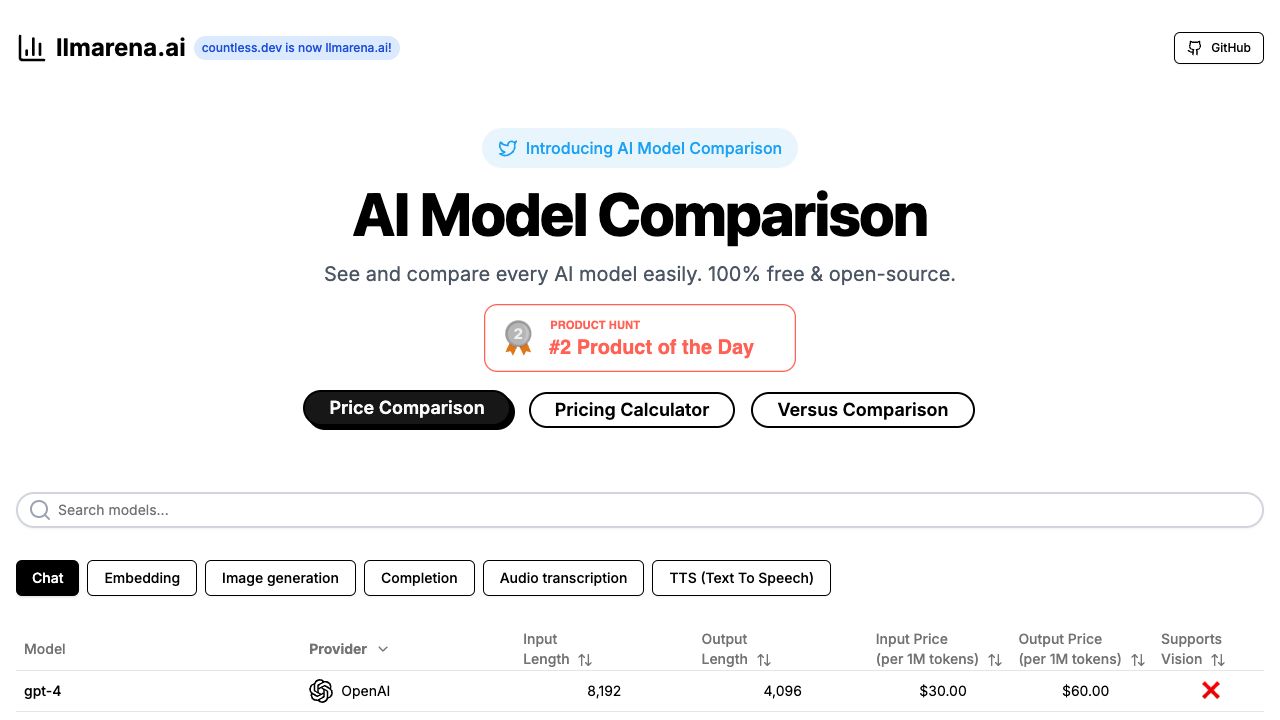The image size is (1280, 720).
Task: Open the Pricing Calculator button
Action: tap(632, 410)
